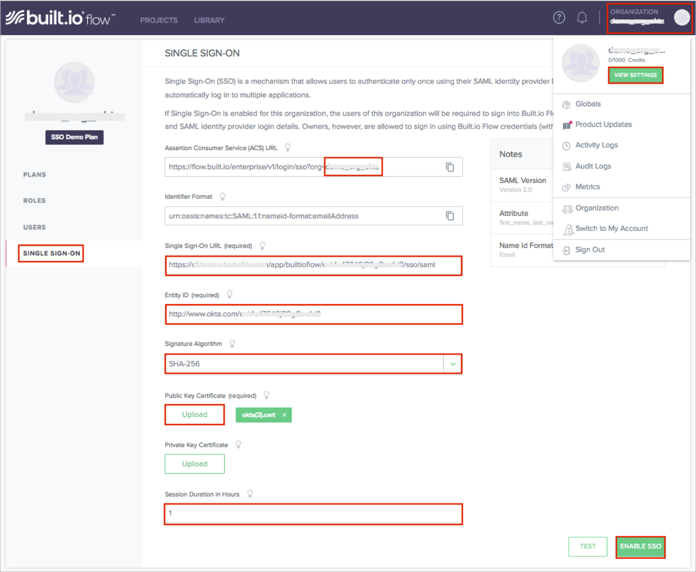The width and height of the screenshot is (696, 572).
Task: Click the help question mark icon
Action: pyautogui.click(x=559, y=18)
